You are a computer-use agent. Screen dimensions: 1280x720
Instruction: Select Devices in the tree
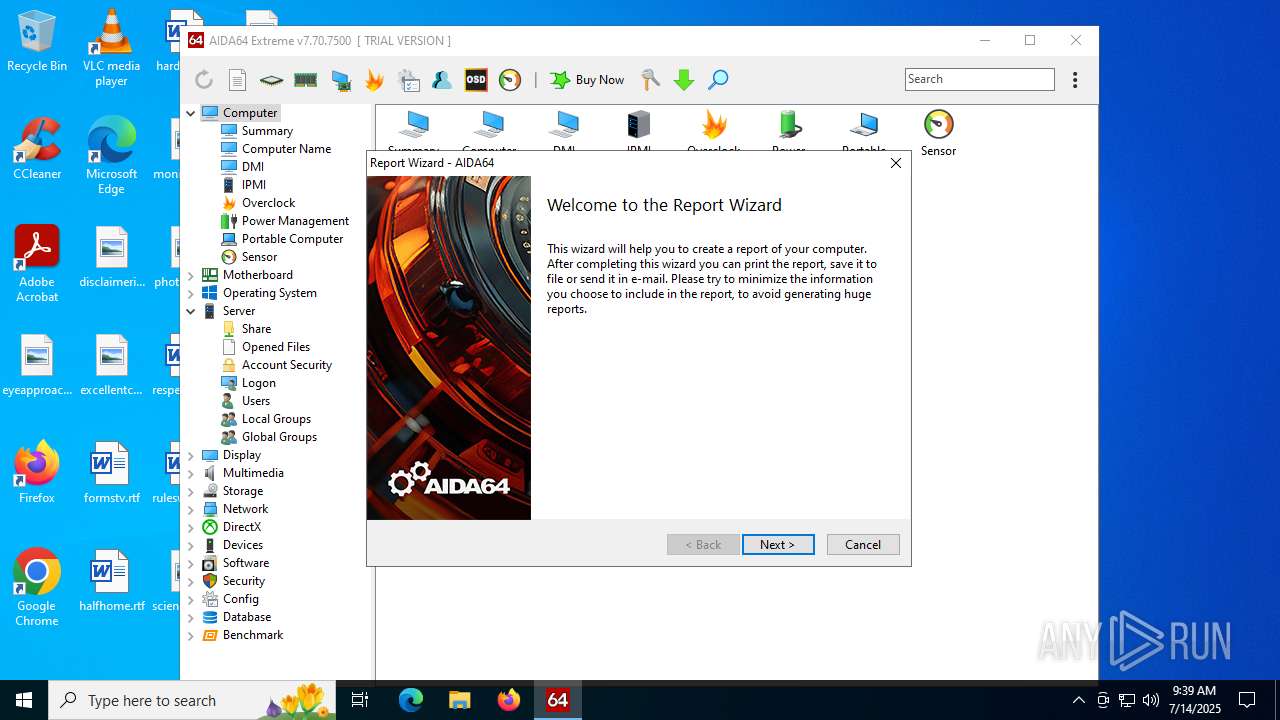[243, 545]
